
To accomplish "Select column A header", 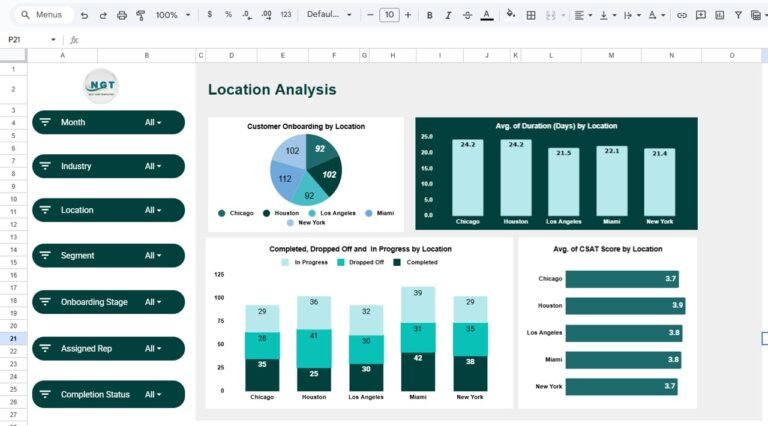I will click(62, 55).
